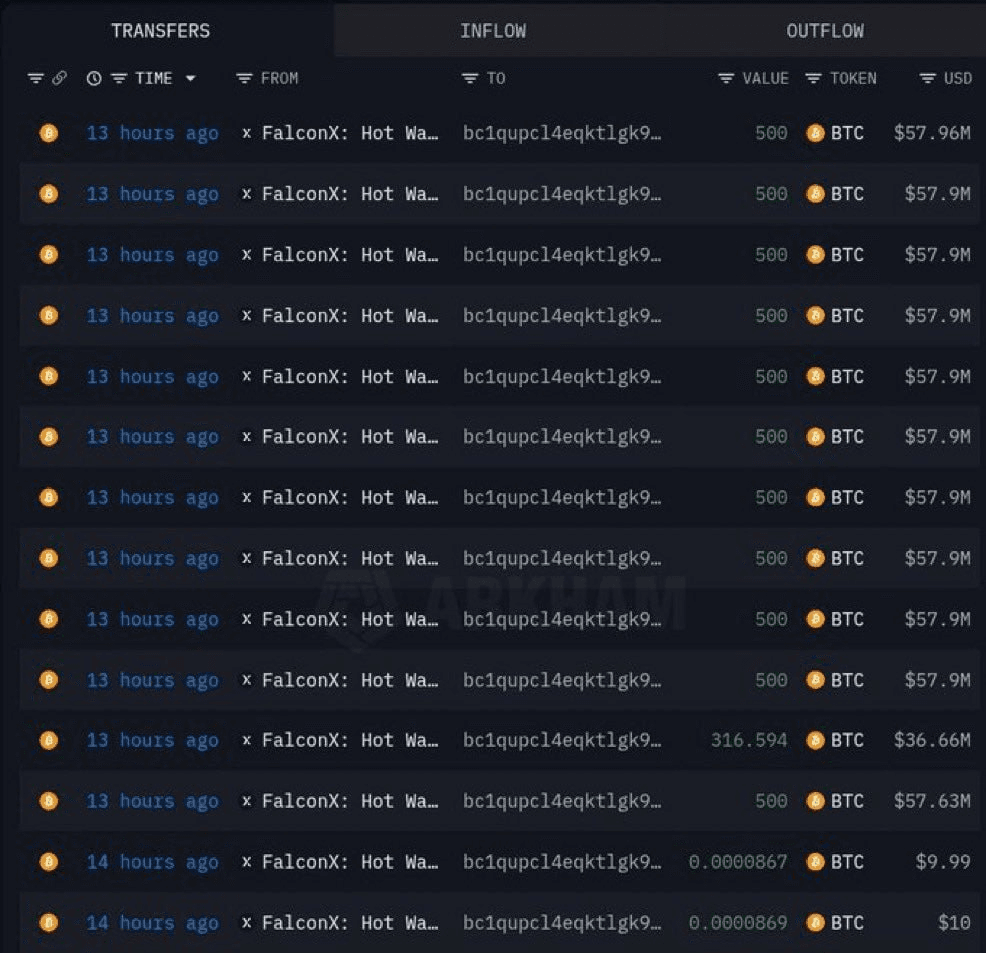
Task: Toggle the TIME sort arrow
Action: [191, 79]
